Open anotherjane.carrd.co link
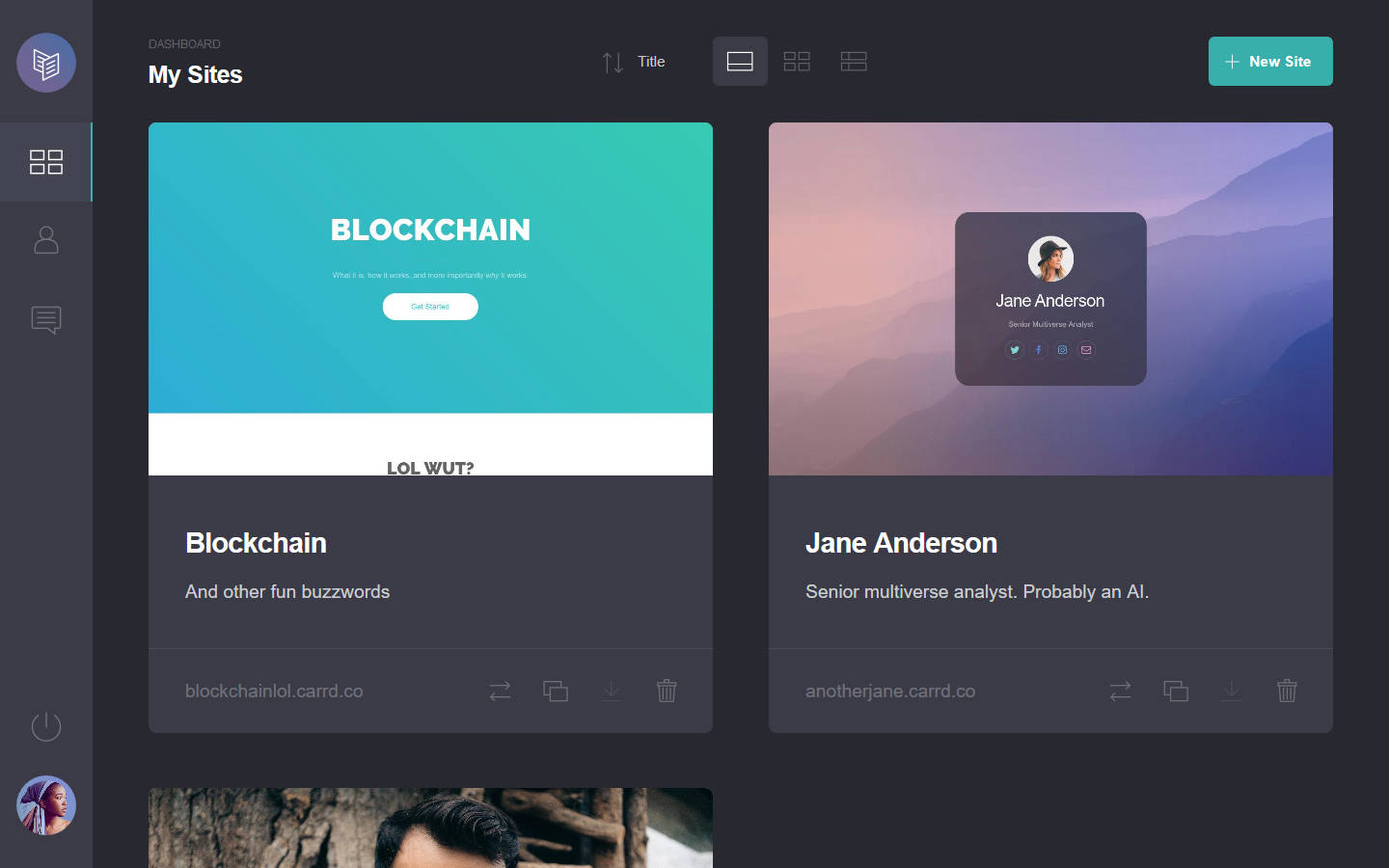Viewport: 1389px width, 868px height. click(890, 691)
